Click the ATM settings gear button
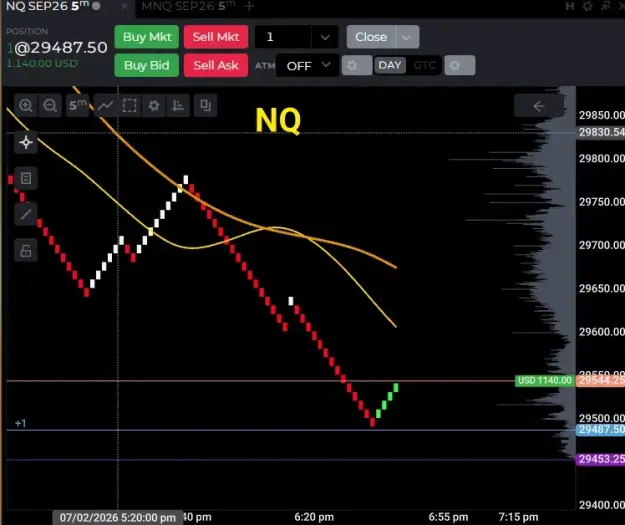Image resolution: width=625 pixels, height=525 pixels. 356,65
